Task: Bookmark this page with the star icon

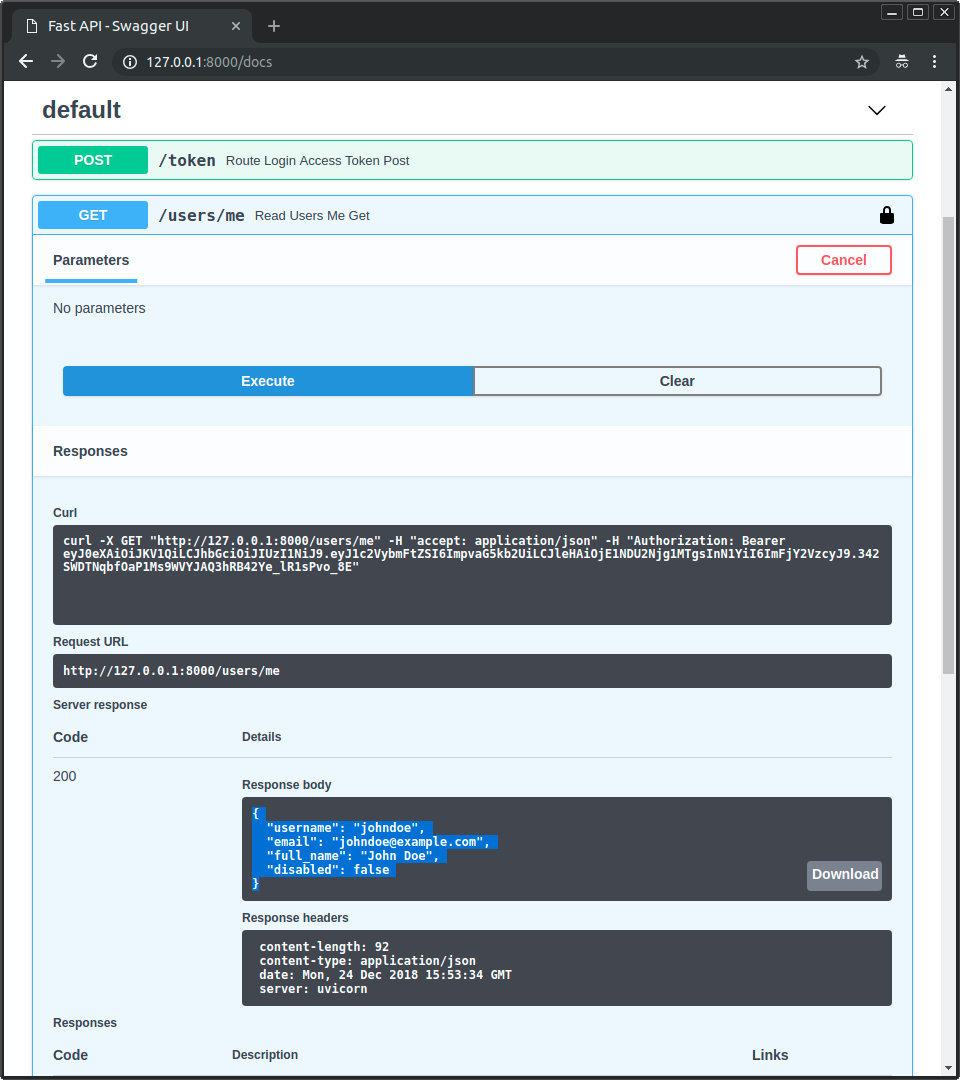Action: coord(861,62)
